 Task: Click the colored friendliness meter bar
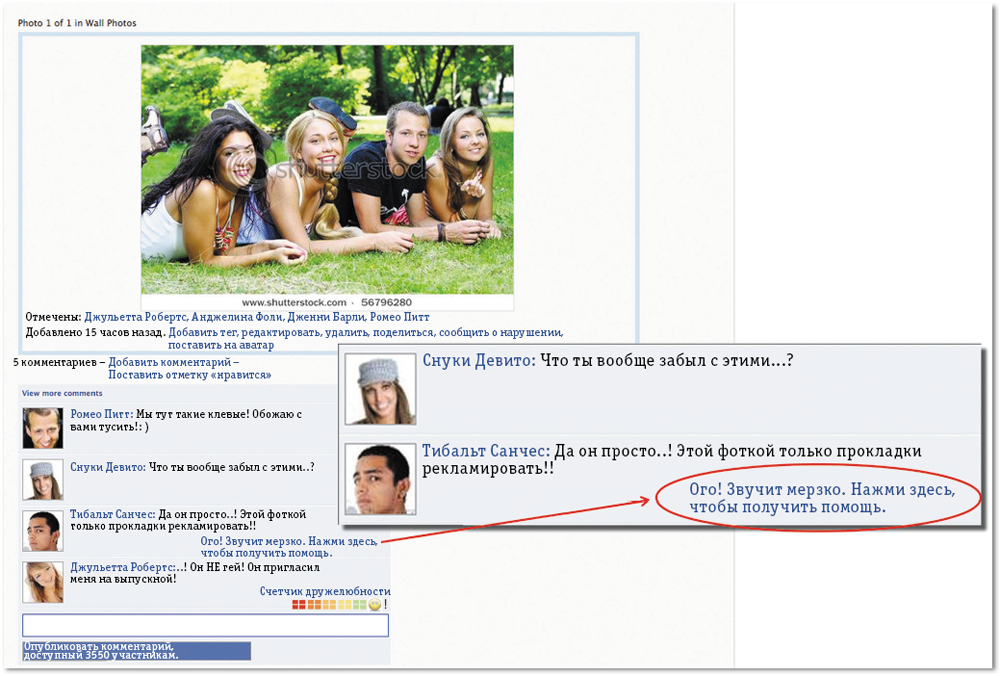point(329,605)
